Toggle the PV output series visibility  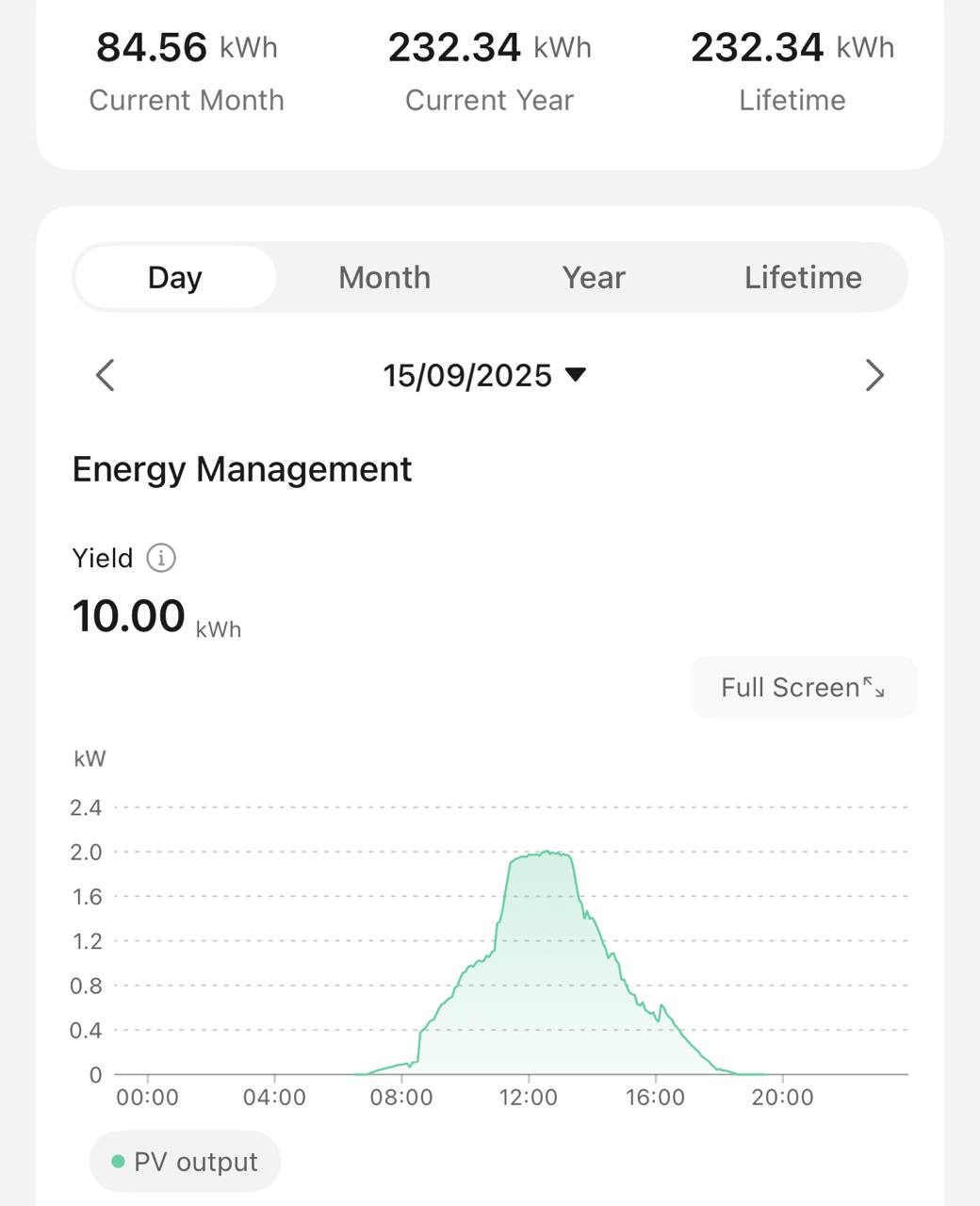coord(186,1162)
